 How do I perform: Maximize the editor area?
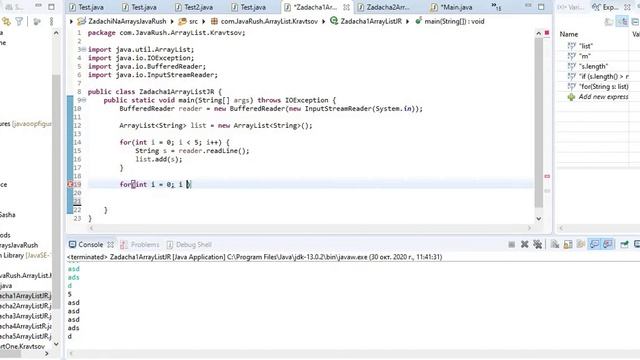point(541,7)
